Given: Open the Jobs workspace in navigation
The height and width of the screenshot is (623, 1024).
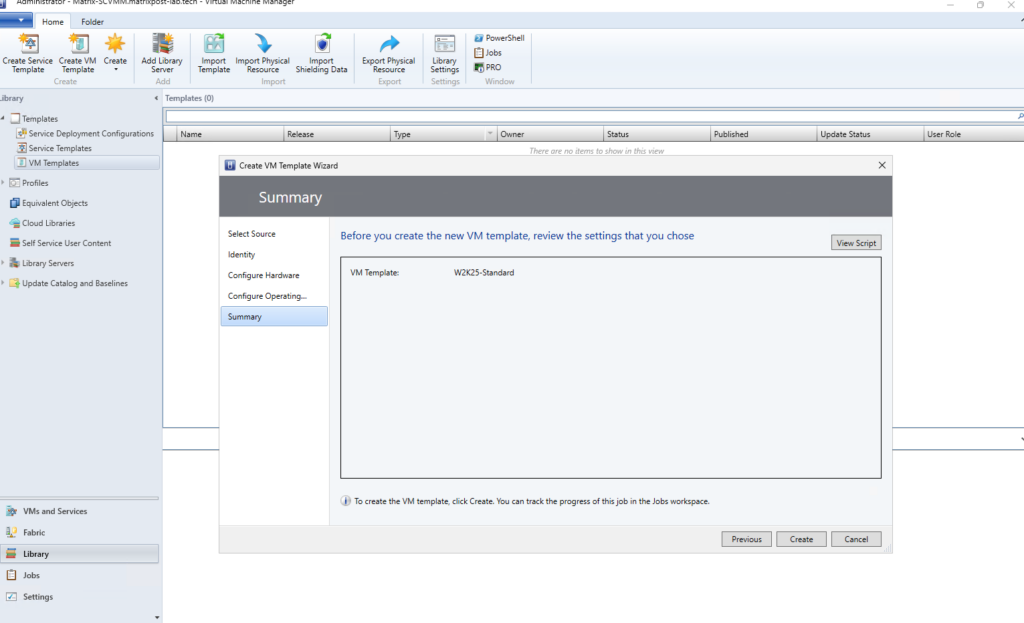Looking at the screenshot, I should click(79, 575).
